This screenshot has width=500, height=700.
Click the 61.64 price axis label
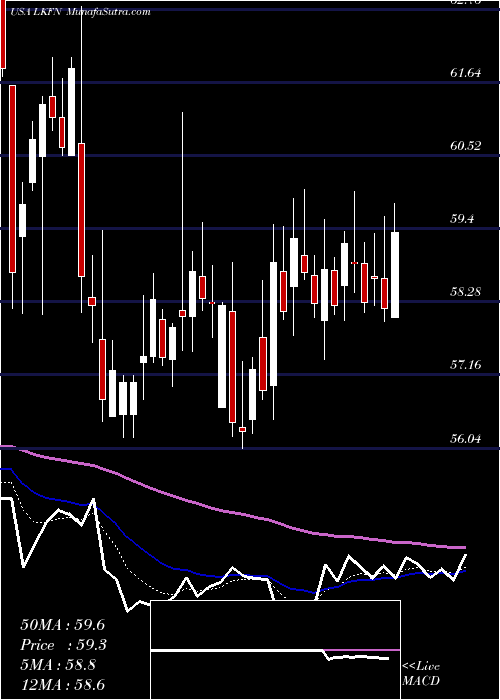(466, 72)
